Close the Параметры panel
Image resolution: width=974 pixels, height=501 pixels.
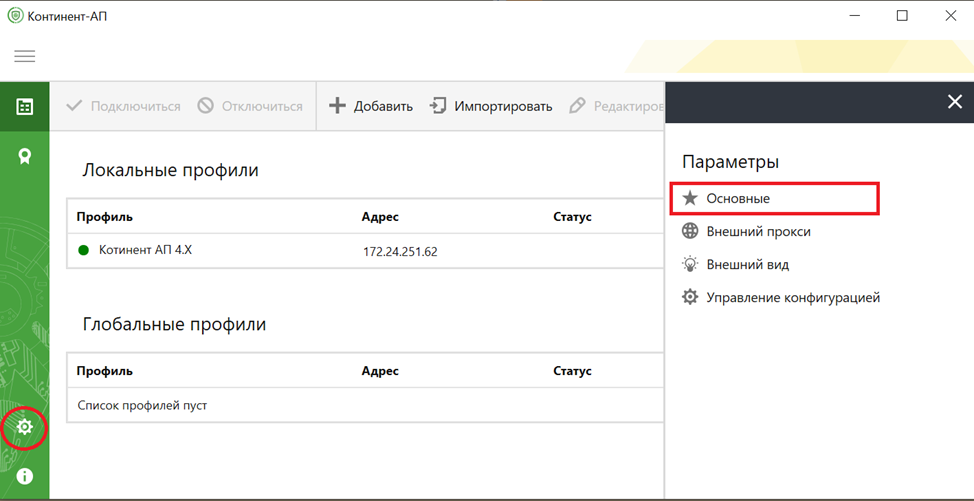(954, 102)
